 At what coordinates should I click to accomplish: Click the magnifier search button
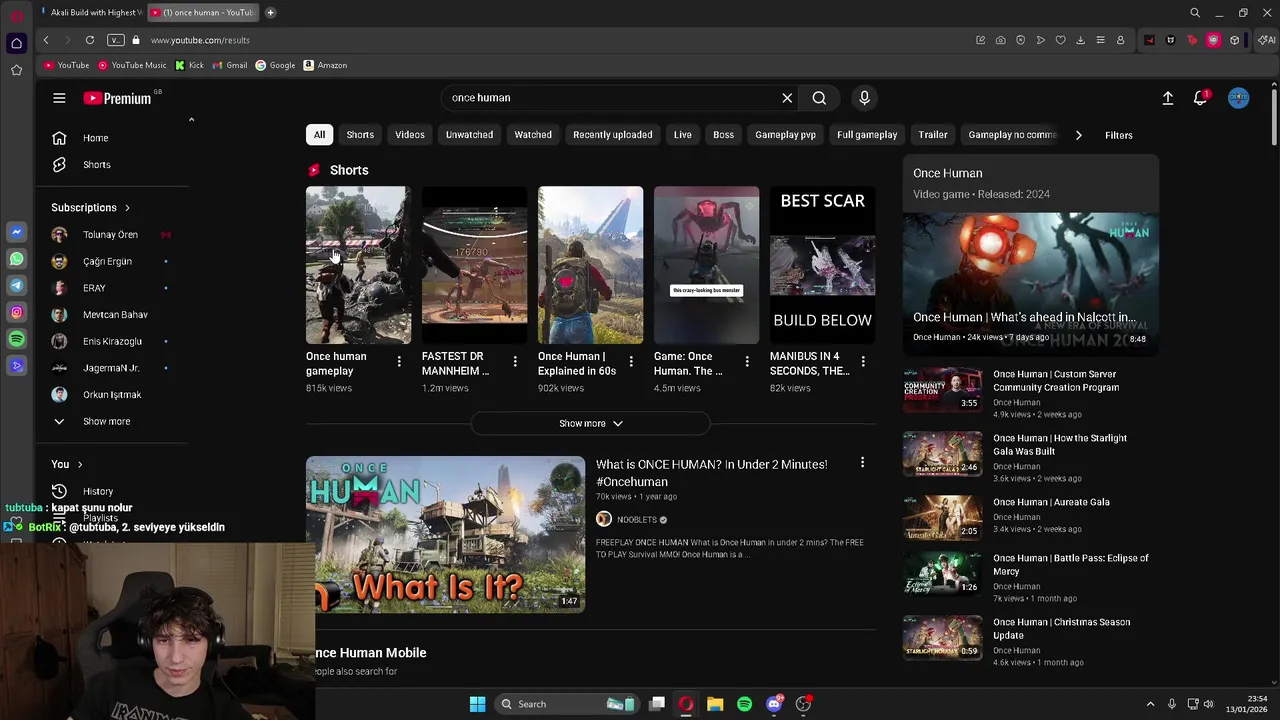819,98
